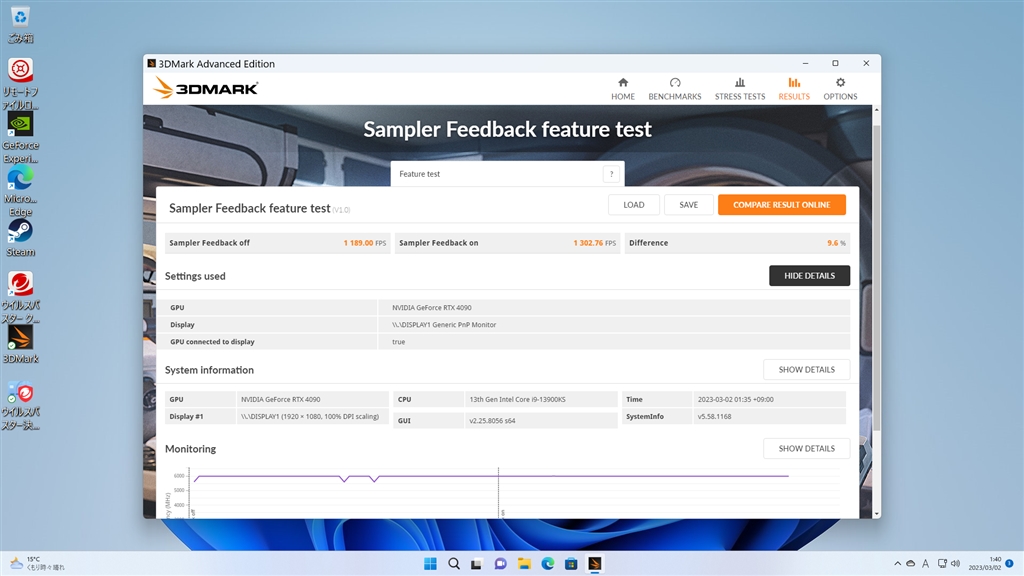Click COMPARE RESULT ONLINE
The height and width of the screenshot is (576, 1024).
[782, 204]
